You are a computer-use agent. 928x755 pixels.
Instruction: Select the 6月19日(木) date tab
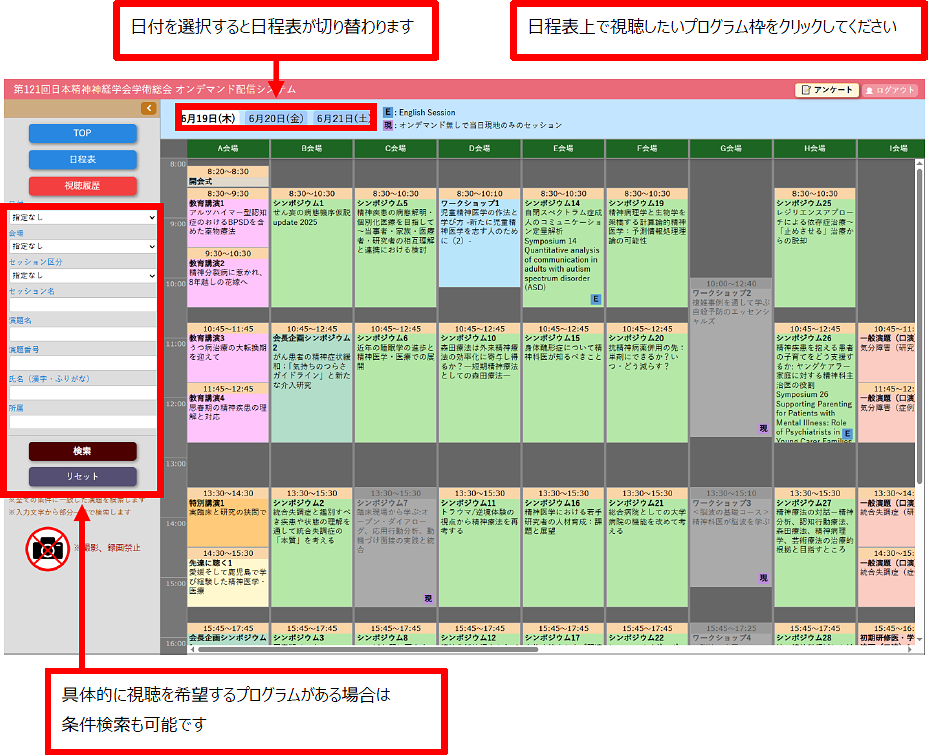208,118
